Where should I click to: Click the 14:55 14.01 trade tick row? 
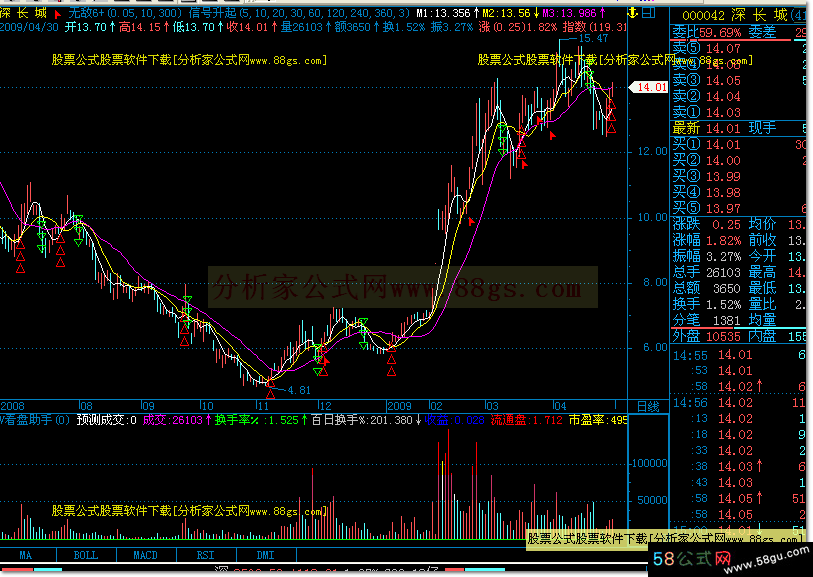click(x=739, y=355)
